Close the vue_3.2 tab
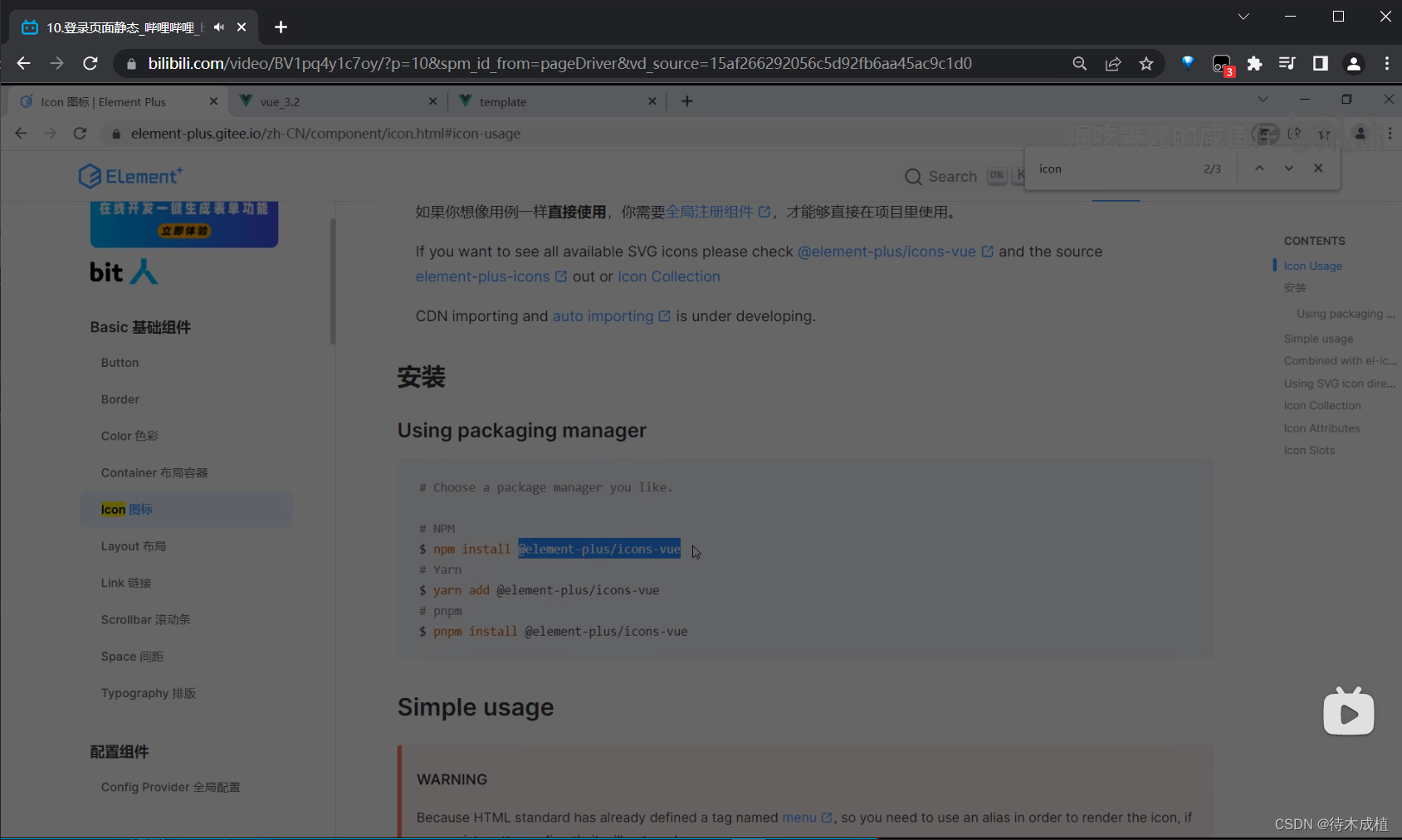 [432, 101]
